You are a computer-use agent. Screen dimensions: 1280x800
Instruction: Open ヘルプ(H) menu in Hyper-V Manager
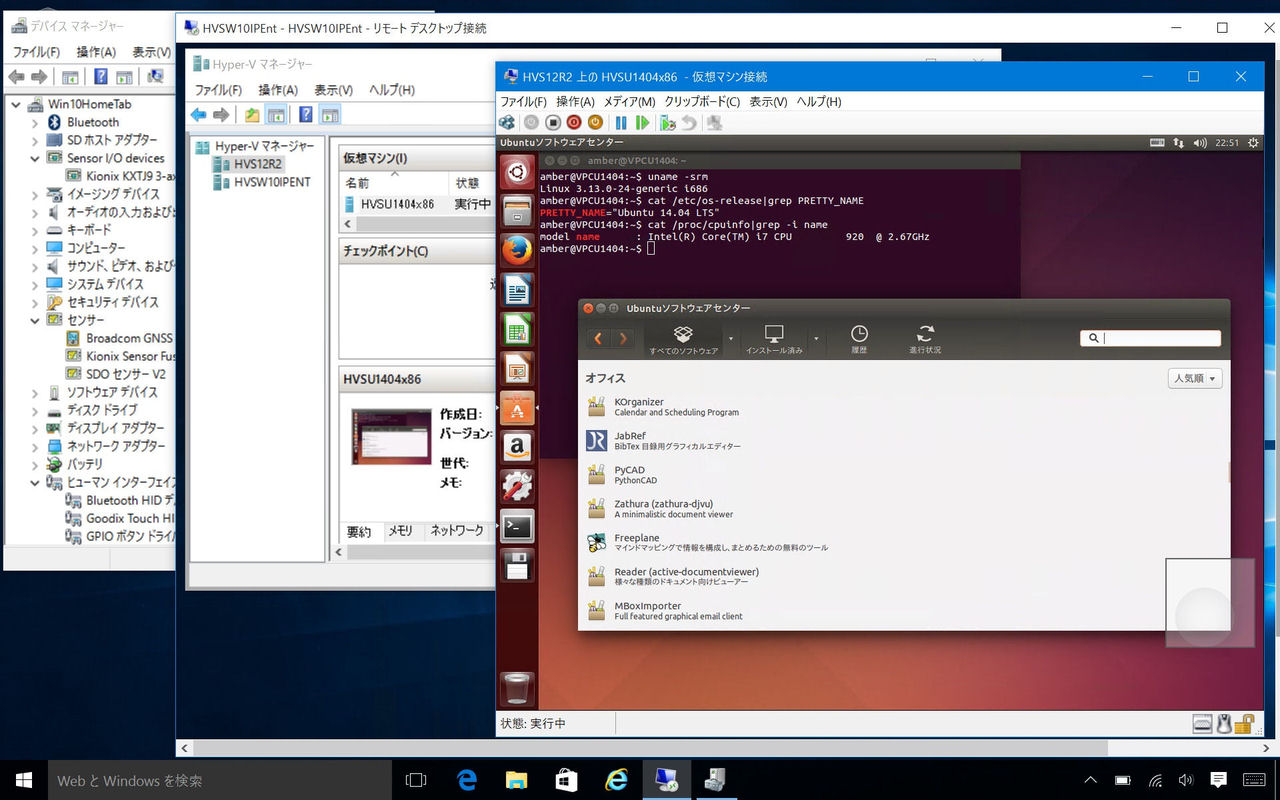point(392,90)
